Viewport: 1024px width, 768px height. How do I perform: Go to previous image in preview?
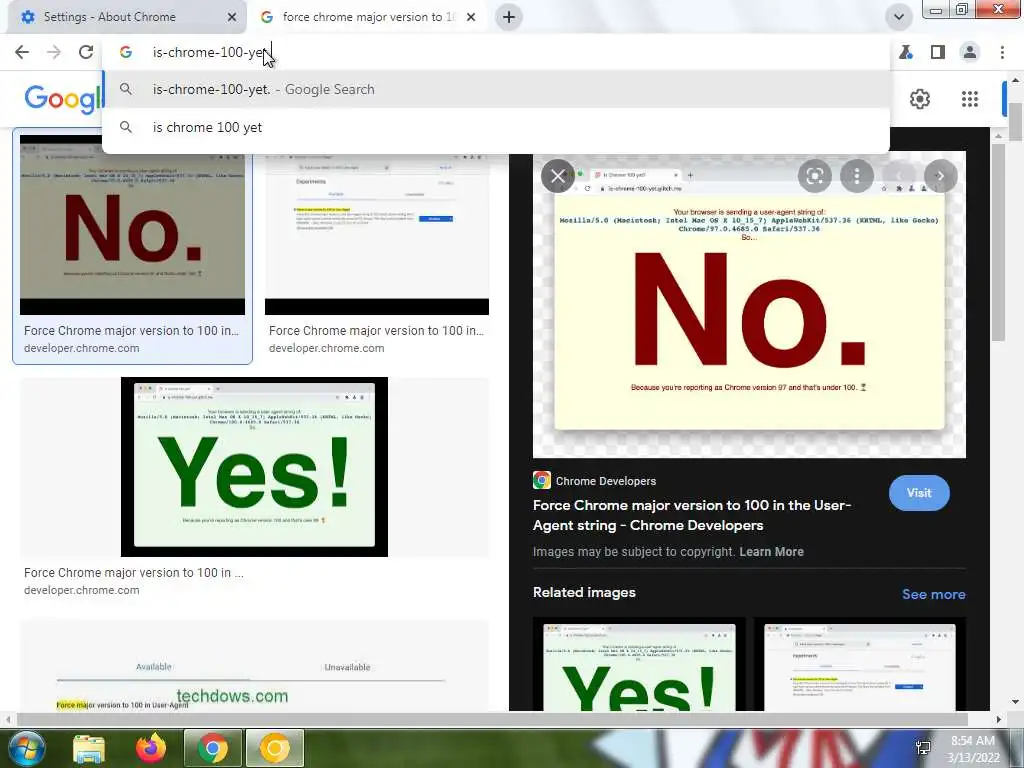point(899,176)
